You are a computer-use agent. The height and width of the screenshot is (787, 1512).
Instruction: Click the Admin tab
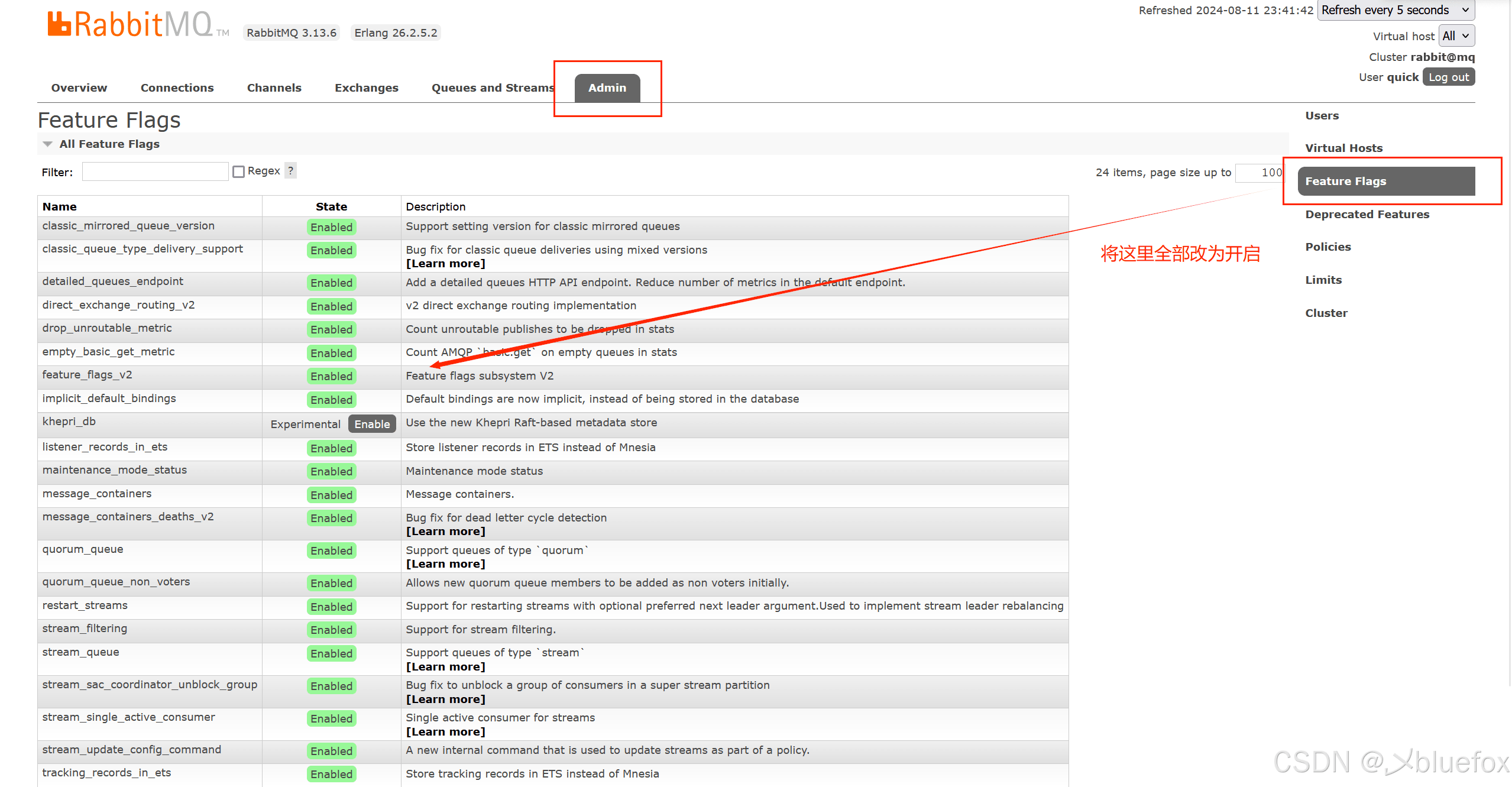pyautogui.click(x=607, y=88)
